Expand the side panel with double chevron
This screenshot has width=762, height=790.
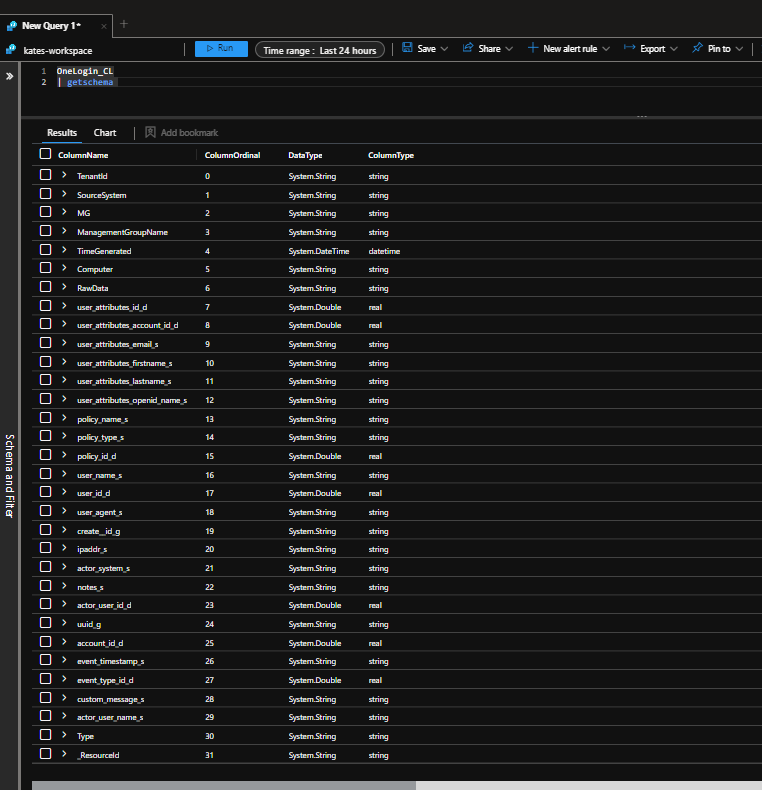coord(10,76)
